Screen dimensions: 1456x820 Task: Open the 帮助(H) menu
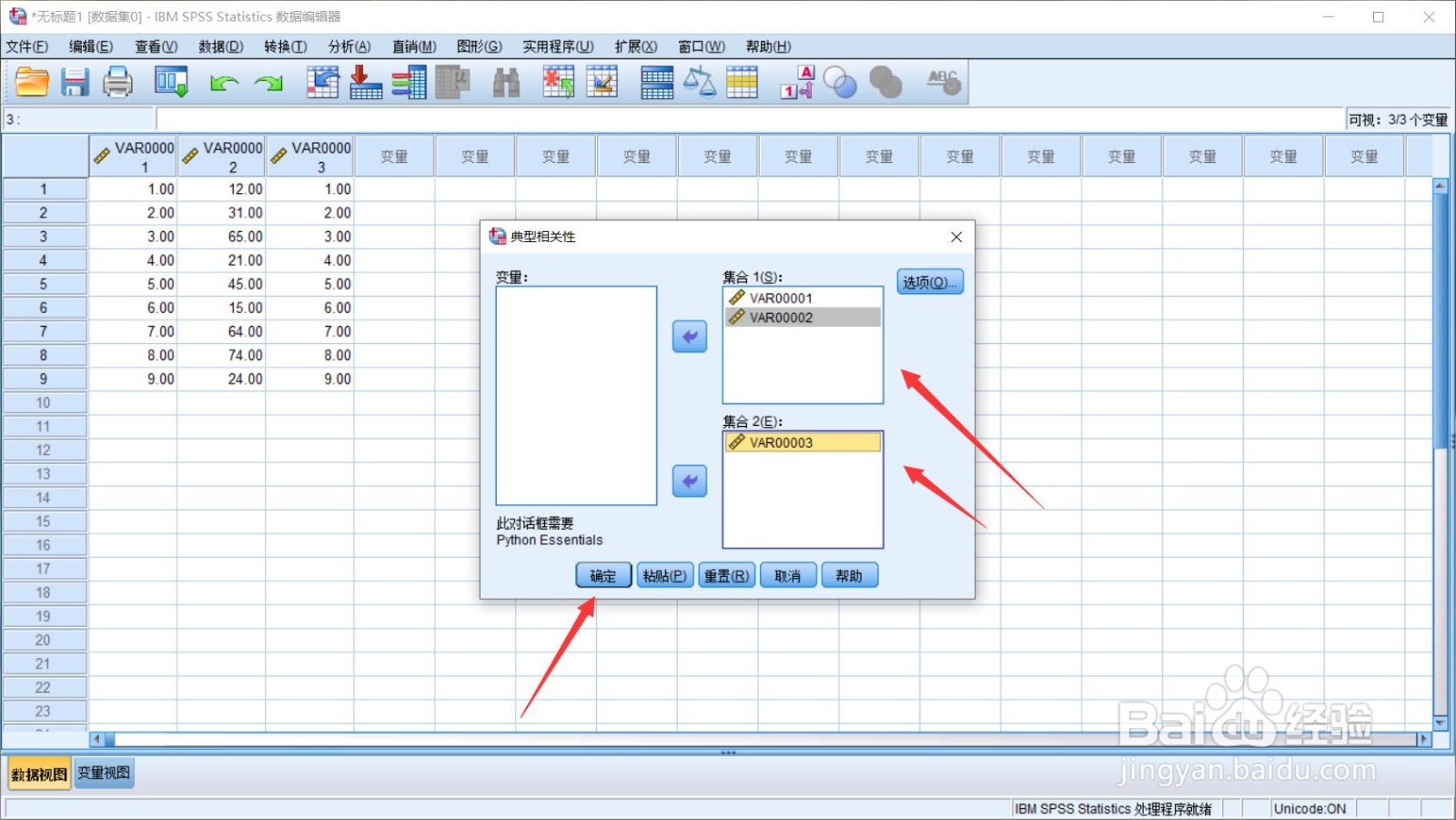(768, 46)
